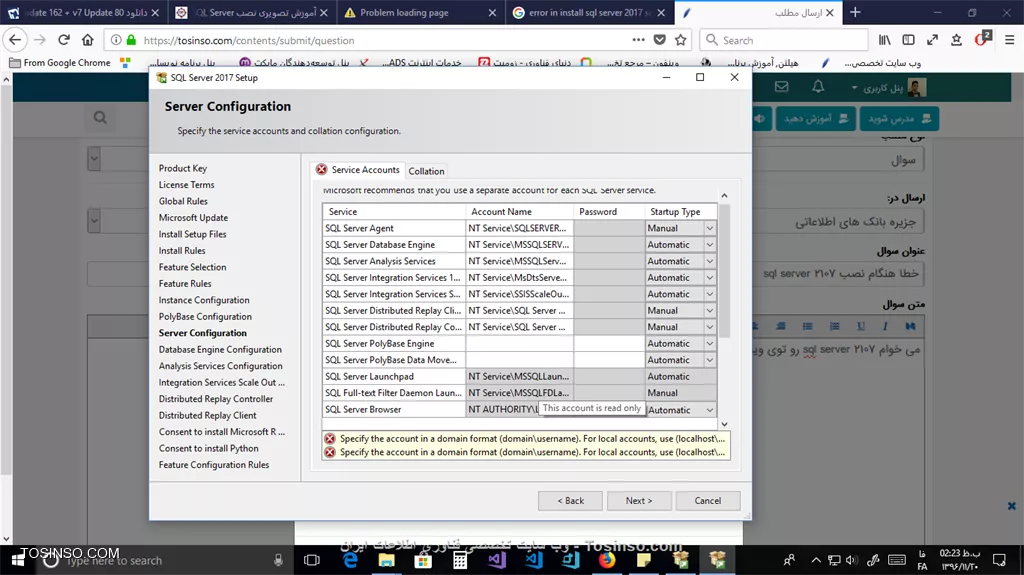Click the messages envelope icon on Tosinso page
1024x575 pixels.
(x=782, y=87)
